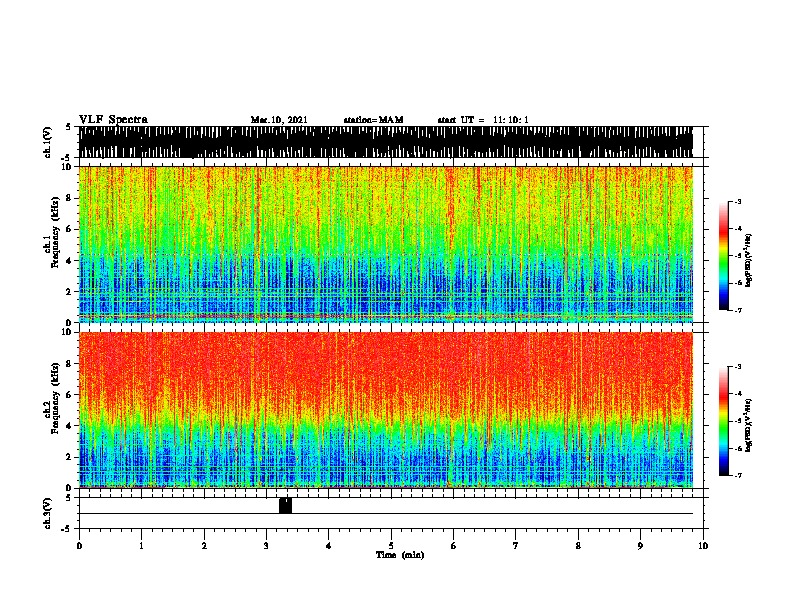Click the 'start UT = 11:10:1' label

(483, 120)
